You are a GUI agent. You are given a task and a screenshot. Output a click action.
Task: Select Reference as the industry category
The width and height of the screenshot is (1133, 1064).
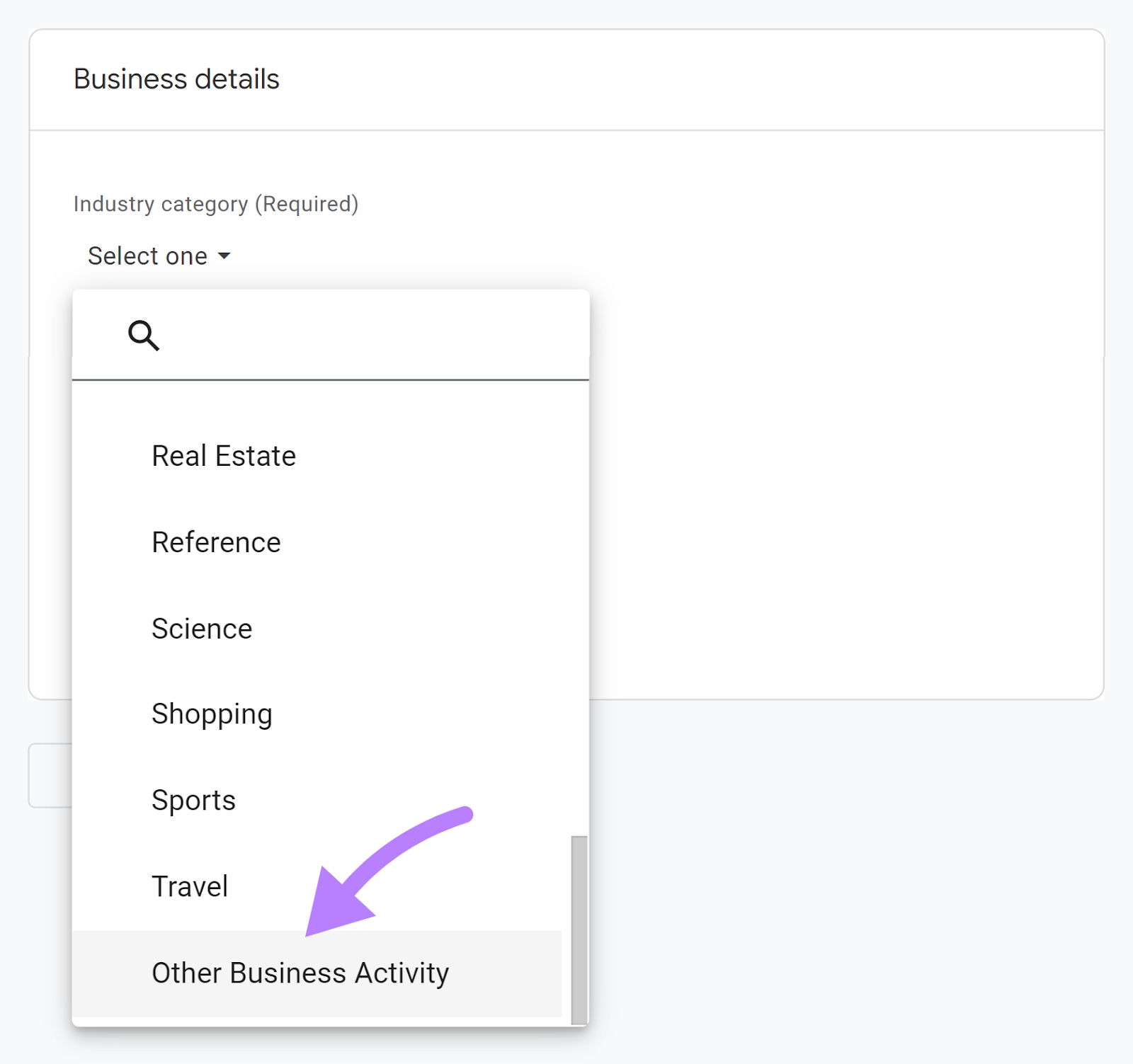point(215,542)
